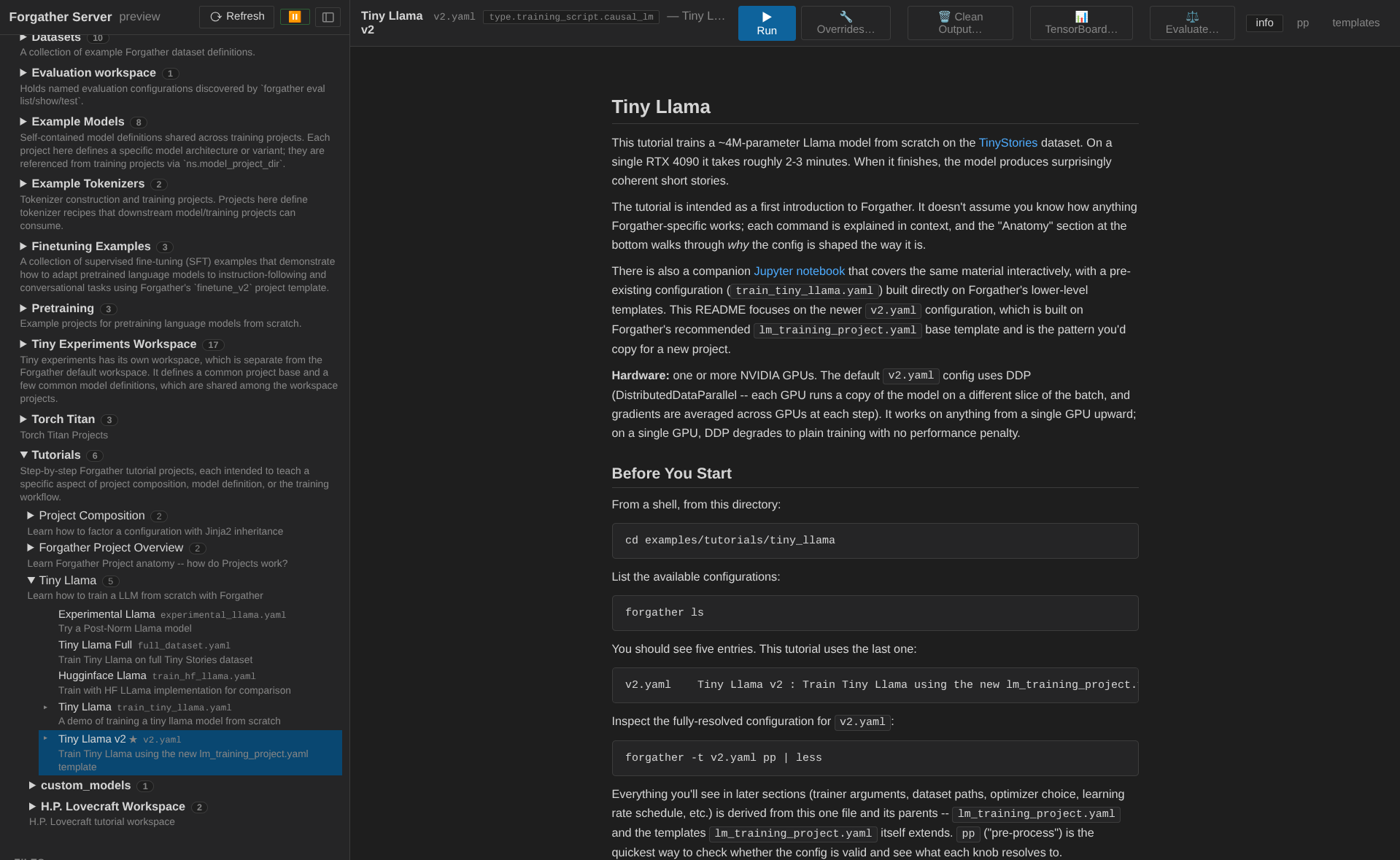Toggle the orange pause auto-refresh button
The height and width of the screenshot is (860, 1400).
tap(295, 17)
